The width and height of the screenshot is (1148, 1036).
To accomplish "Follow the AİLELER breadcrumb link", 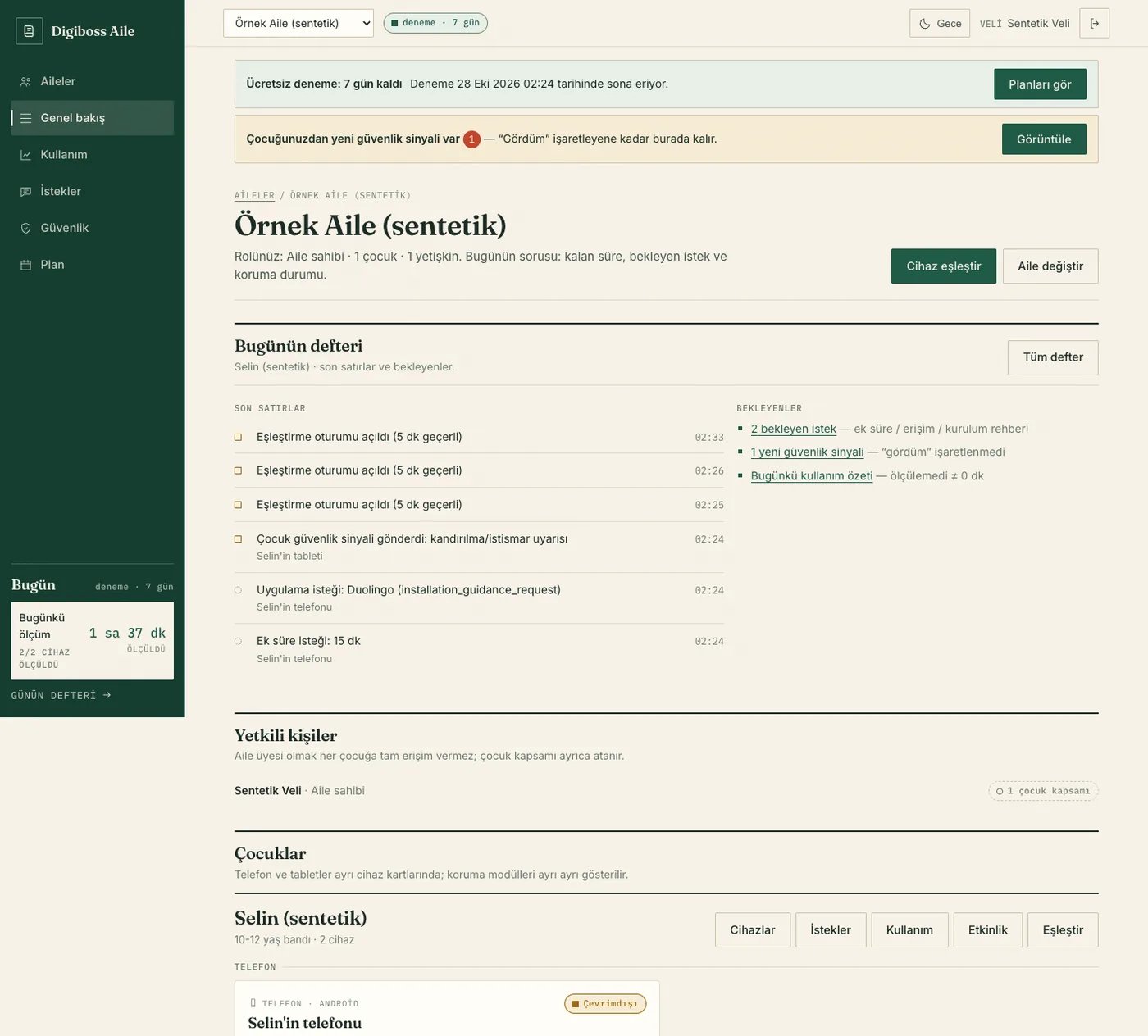I will (254, 195).
